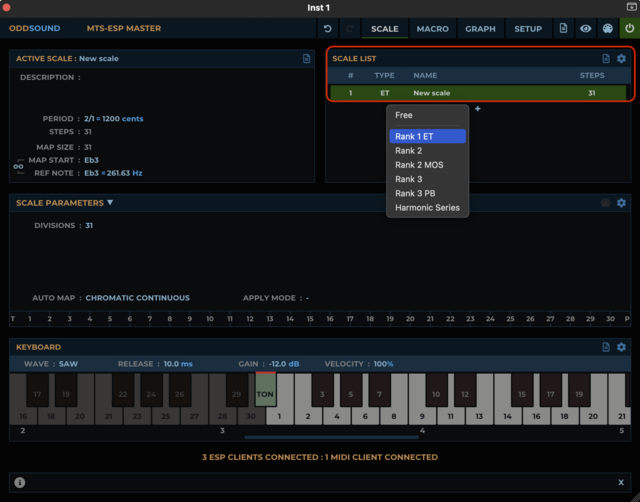Click the info icon in bottom bar
This screenshot has height=502, width=640.
click(20, 482)
